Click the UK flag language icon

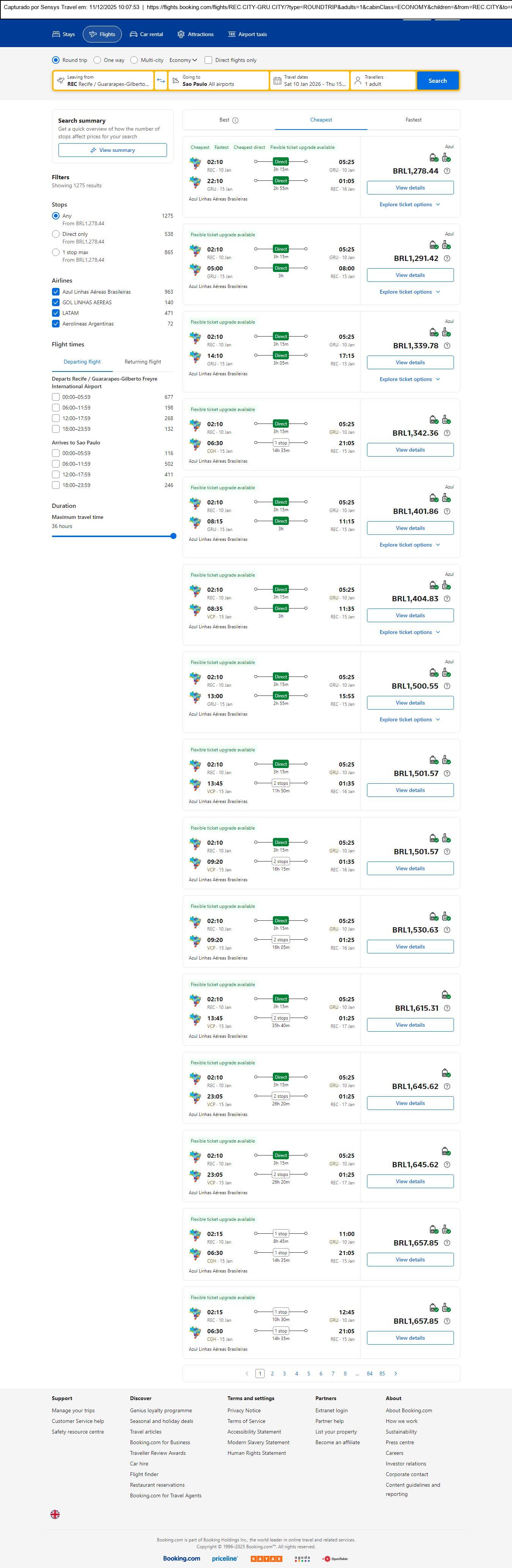coord(55,1514)
